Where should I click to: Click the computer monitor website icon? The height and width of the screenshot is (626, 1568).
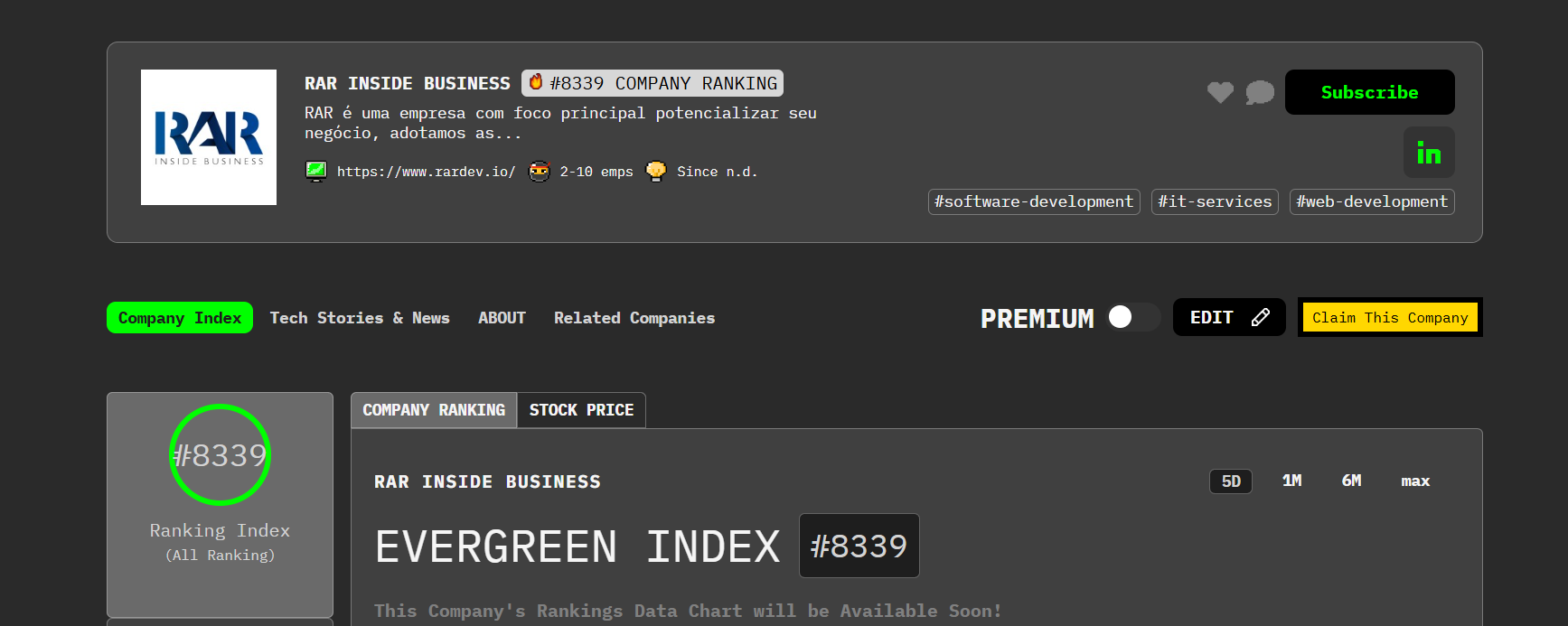tap(316, 171)
